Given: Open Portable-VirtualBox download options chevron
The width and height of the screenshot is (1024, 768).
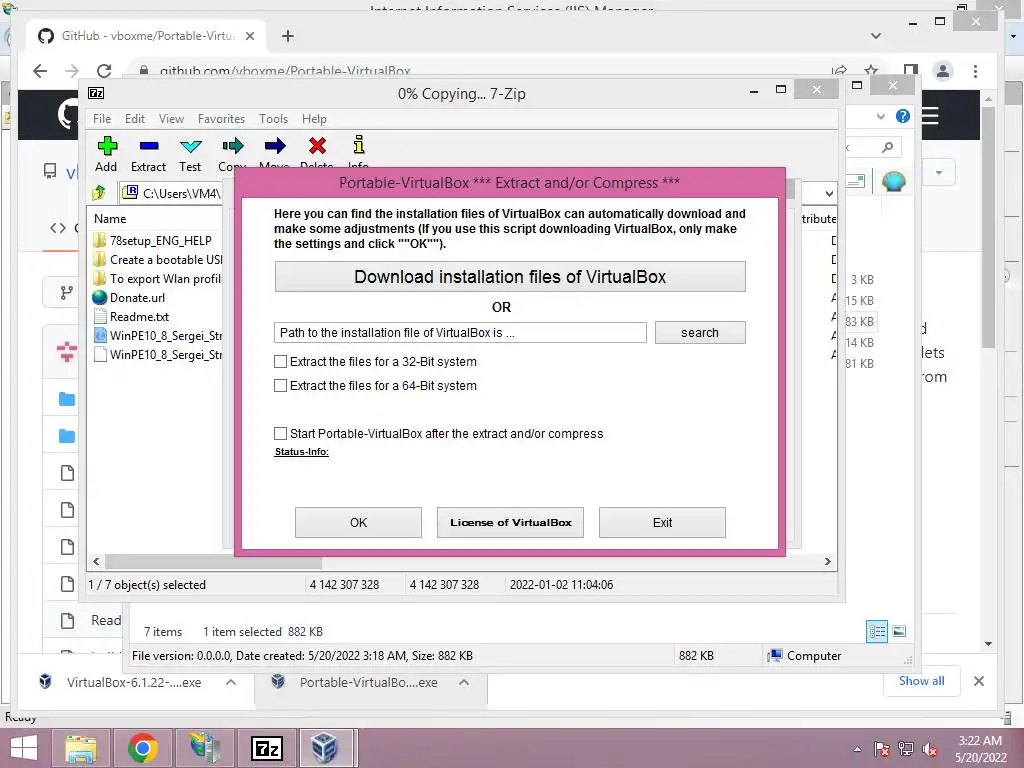Looking at the screenshot, I should click(464, 682).
